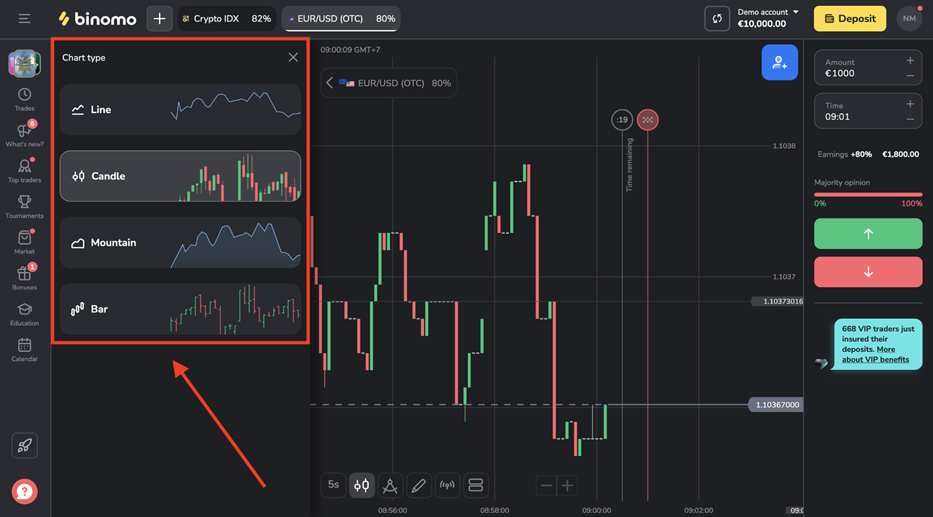
Task: Click the invite friend blue button
Action: [x=779, y=62]
